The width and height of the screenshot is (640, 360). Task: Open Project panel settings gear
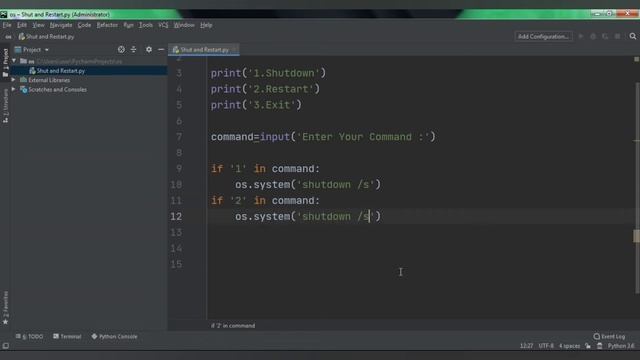pyautogui.click(x=149, y=49)
